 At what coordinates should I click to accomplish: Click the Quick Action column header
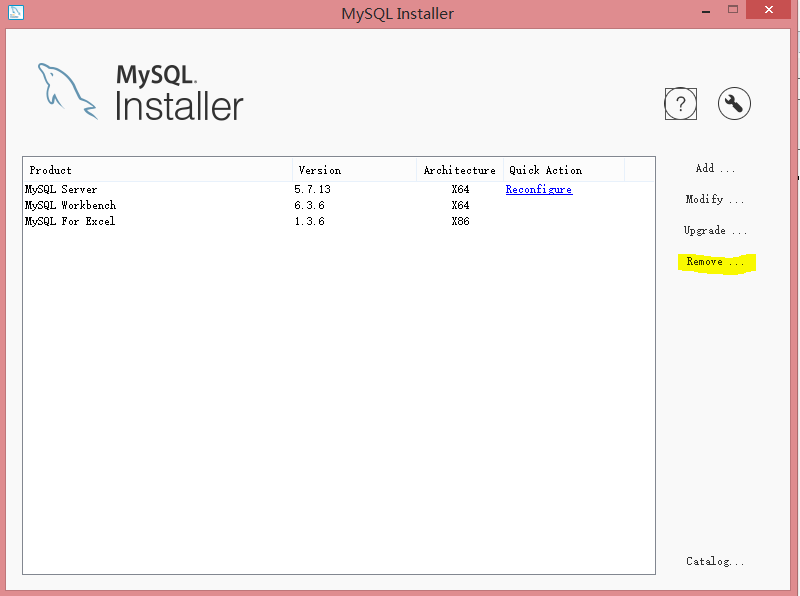564,170
